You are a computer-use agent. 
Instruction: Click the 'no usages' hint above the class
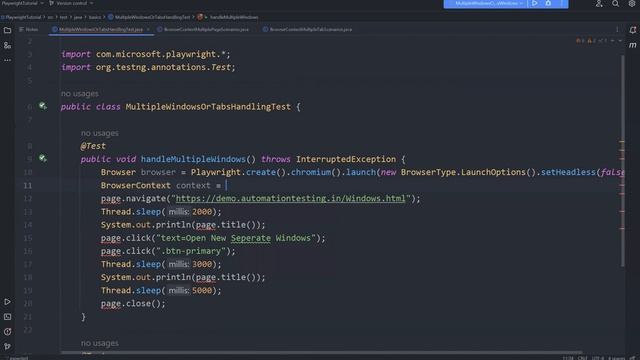(x=80, y=93)
